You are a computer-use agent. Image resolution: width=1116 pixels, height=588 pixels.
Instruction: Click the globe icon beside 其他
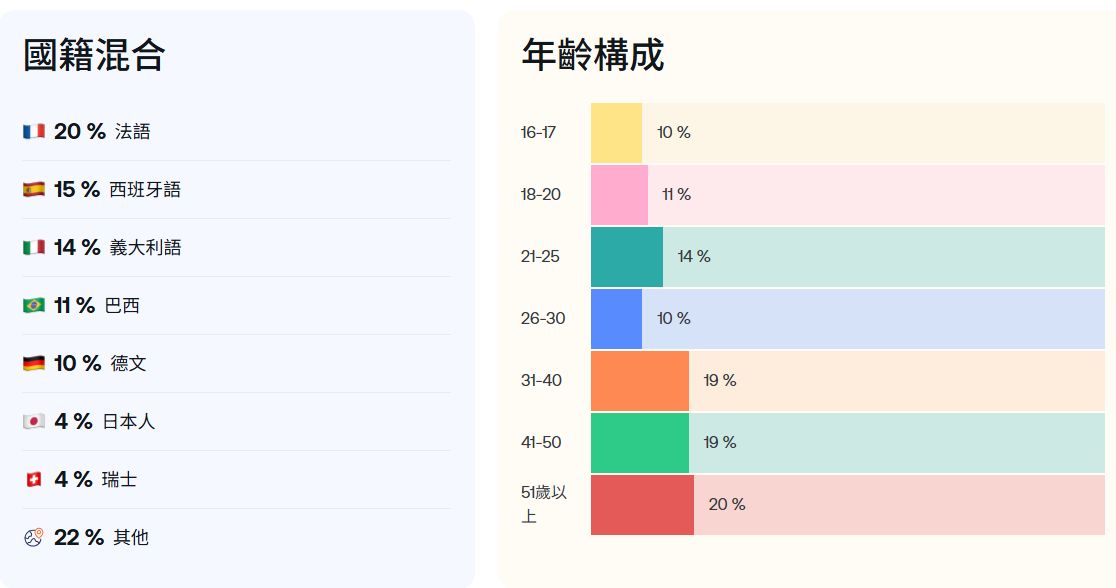coord(34,537)
